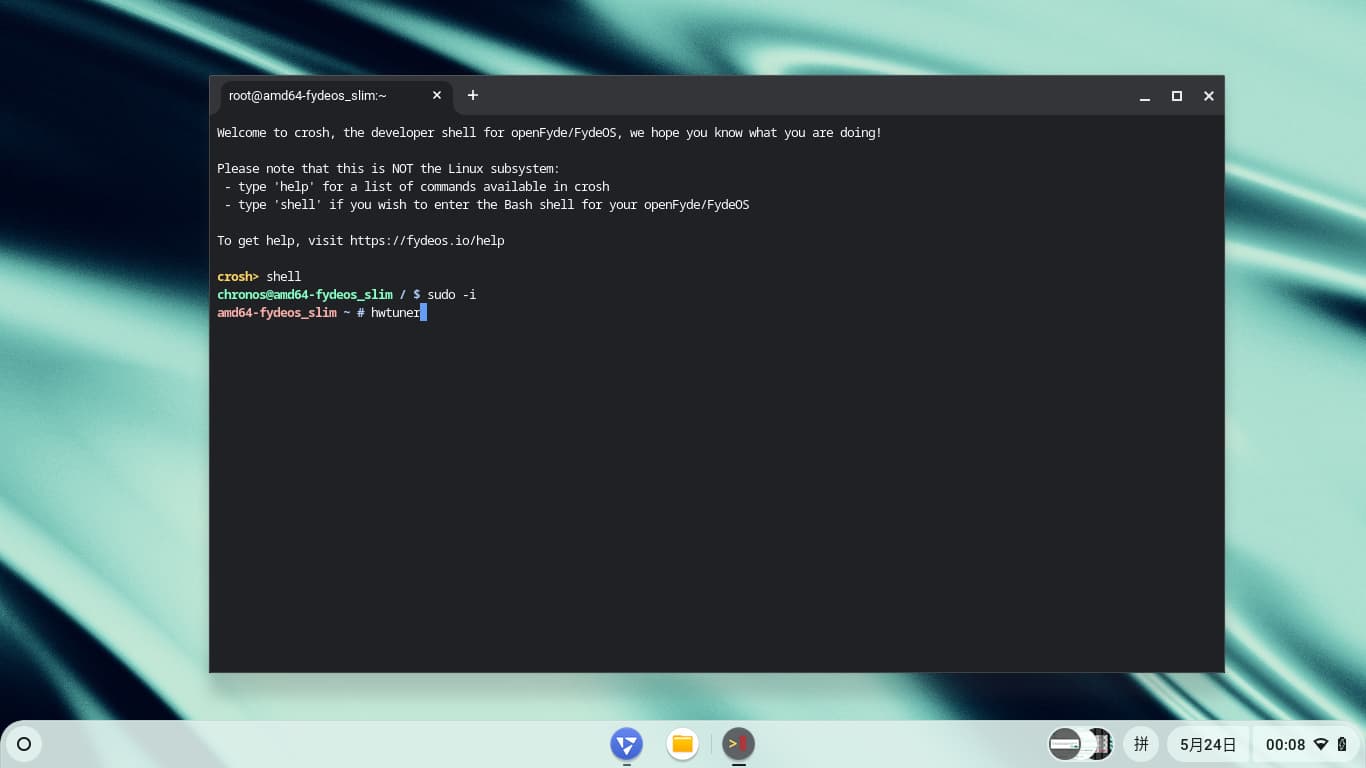
Task: Maximize the terminal window
Action: (x=1177, y=96)
